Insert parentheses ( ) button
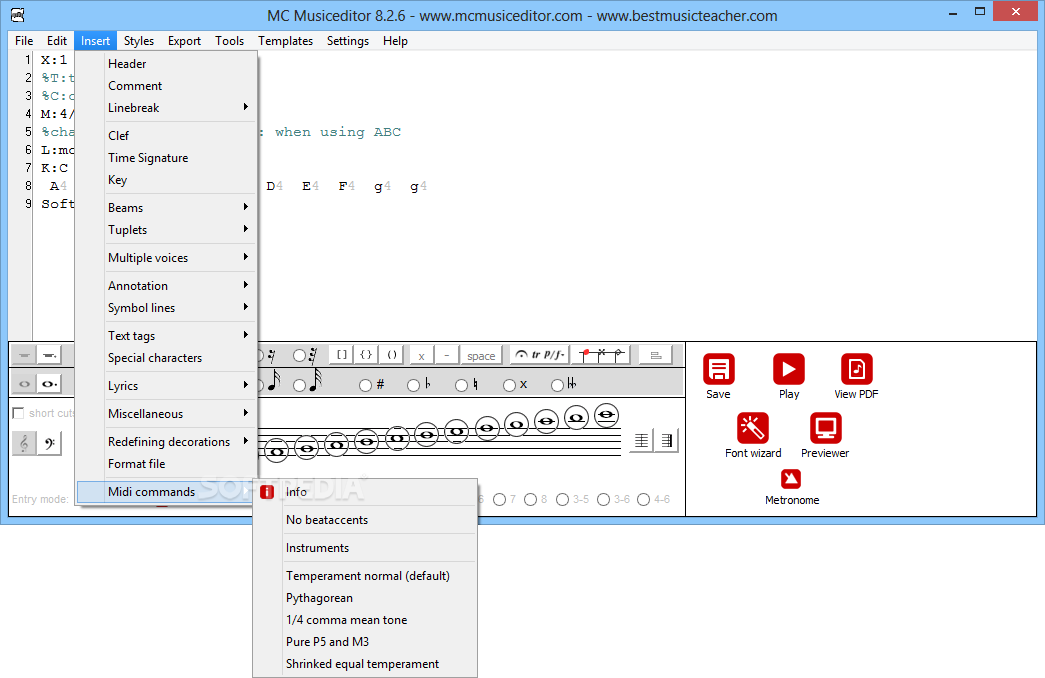The height and width of the screenshot is (678, 1045). pos(392,355)
